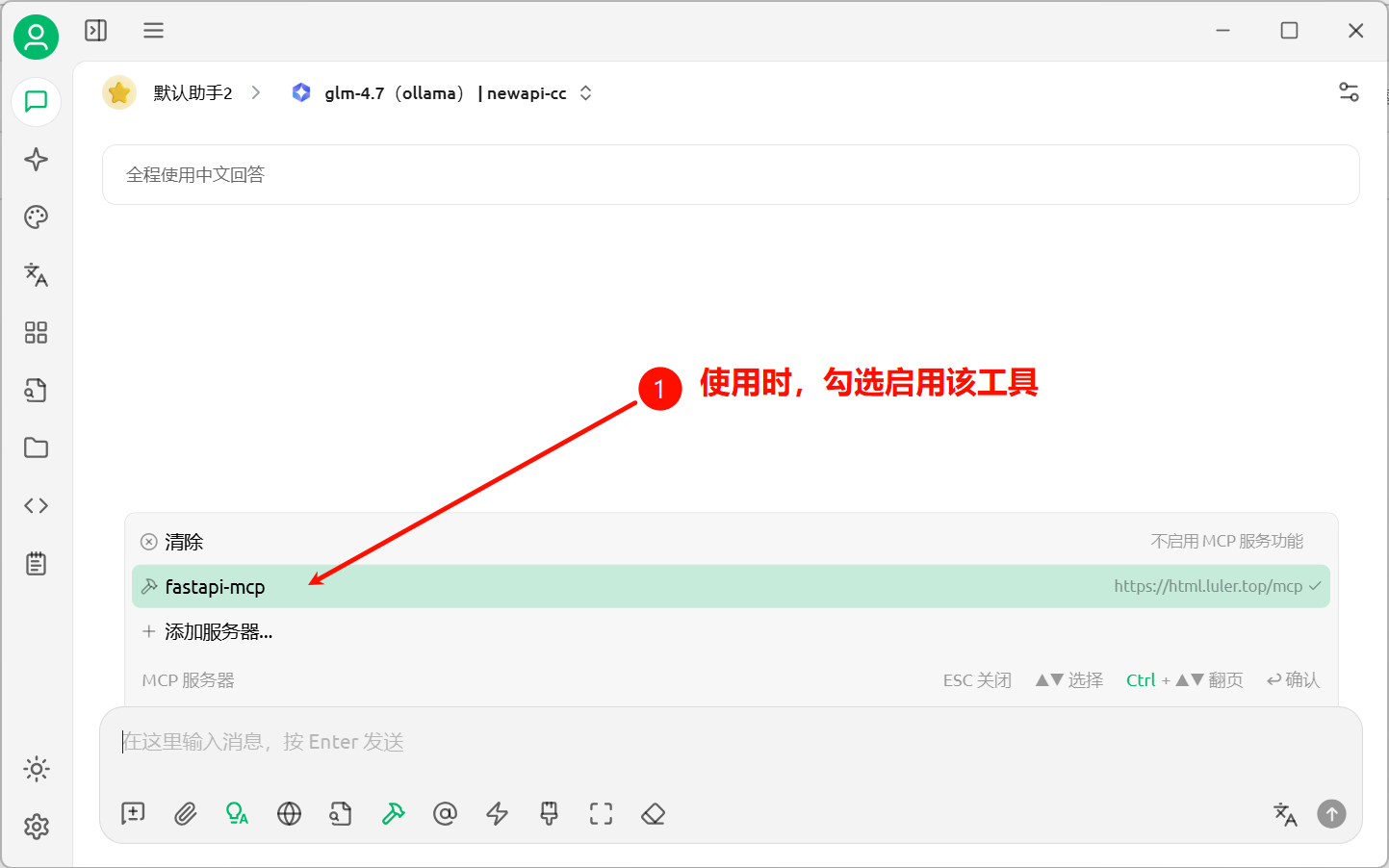
Task: Open the settings gear in sidebar
Action: click(x=37, y=827)
